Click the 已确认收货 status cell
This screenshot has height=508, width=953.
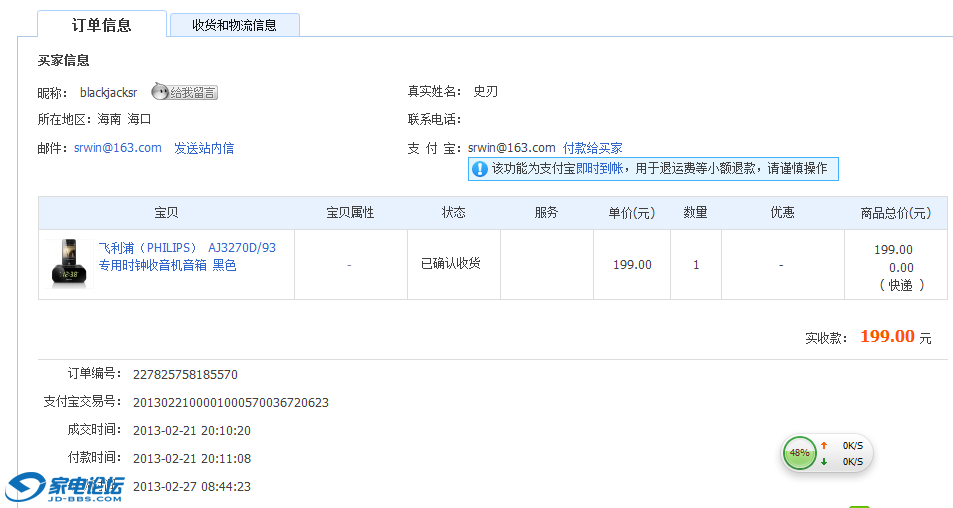coord(450,264)
